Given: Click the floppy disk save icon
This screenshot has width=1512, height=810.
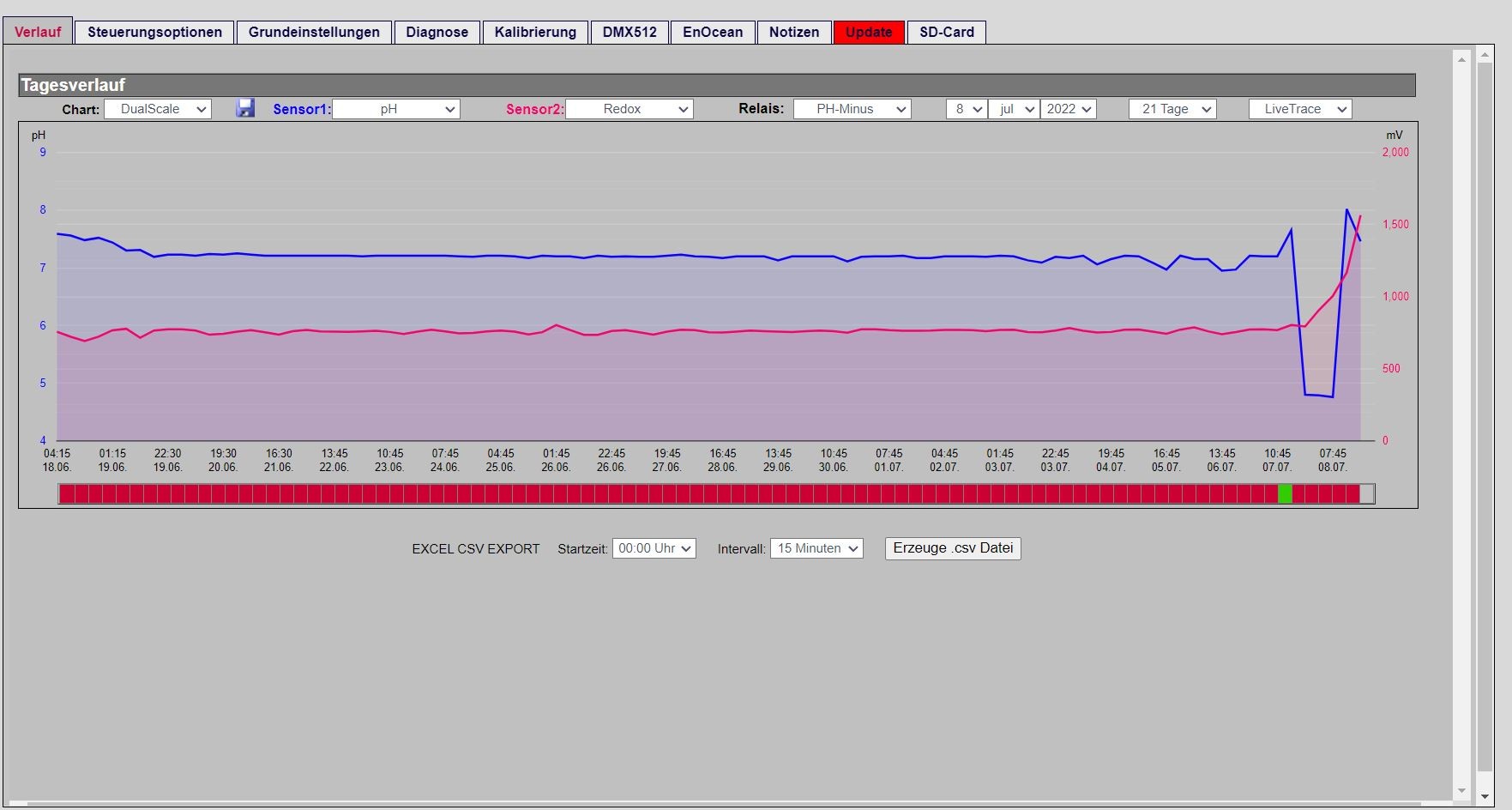Looking at the screenshot, I should click(x=245, y=108).
